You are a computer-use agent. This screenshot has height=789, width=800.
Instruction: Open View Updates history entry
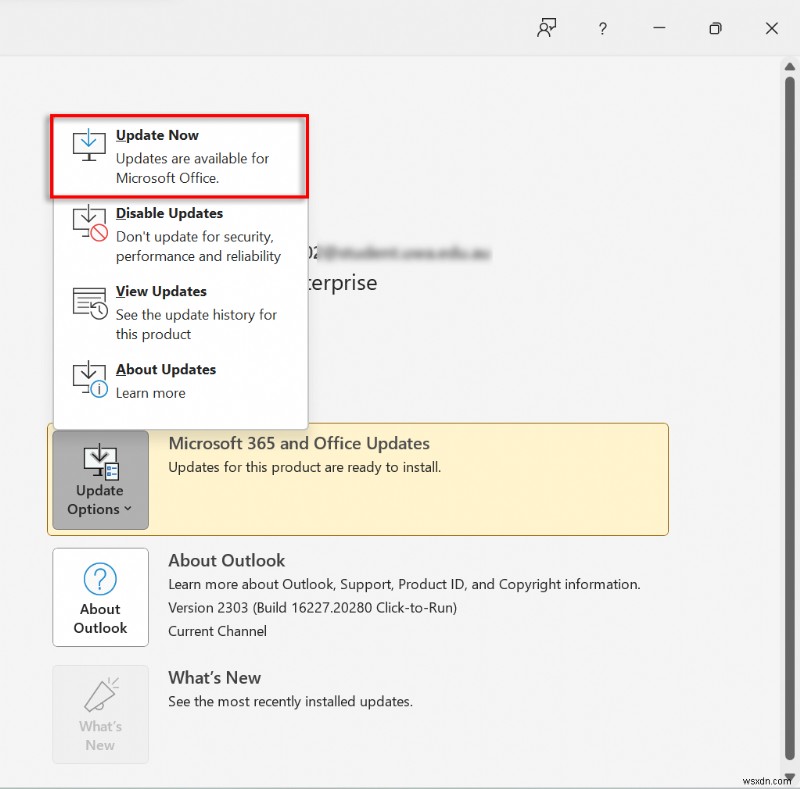180,313
